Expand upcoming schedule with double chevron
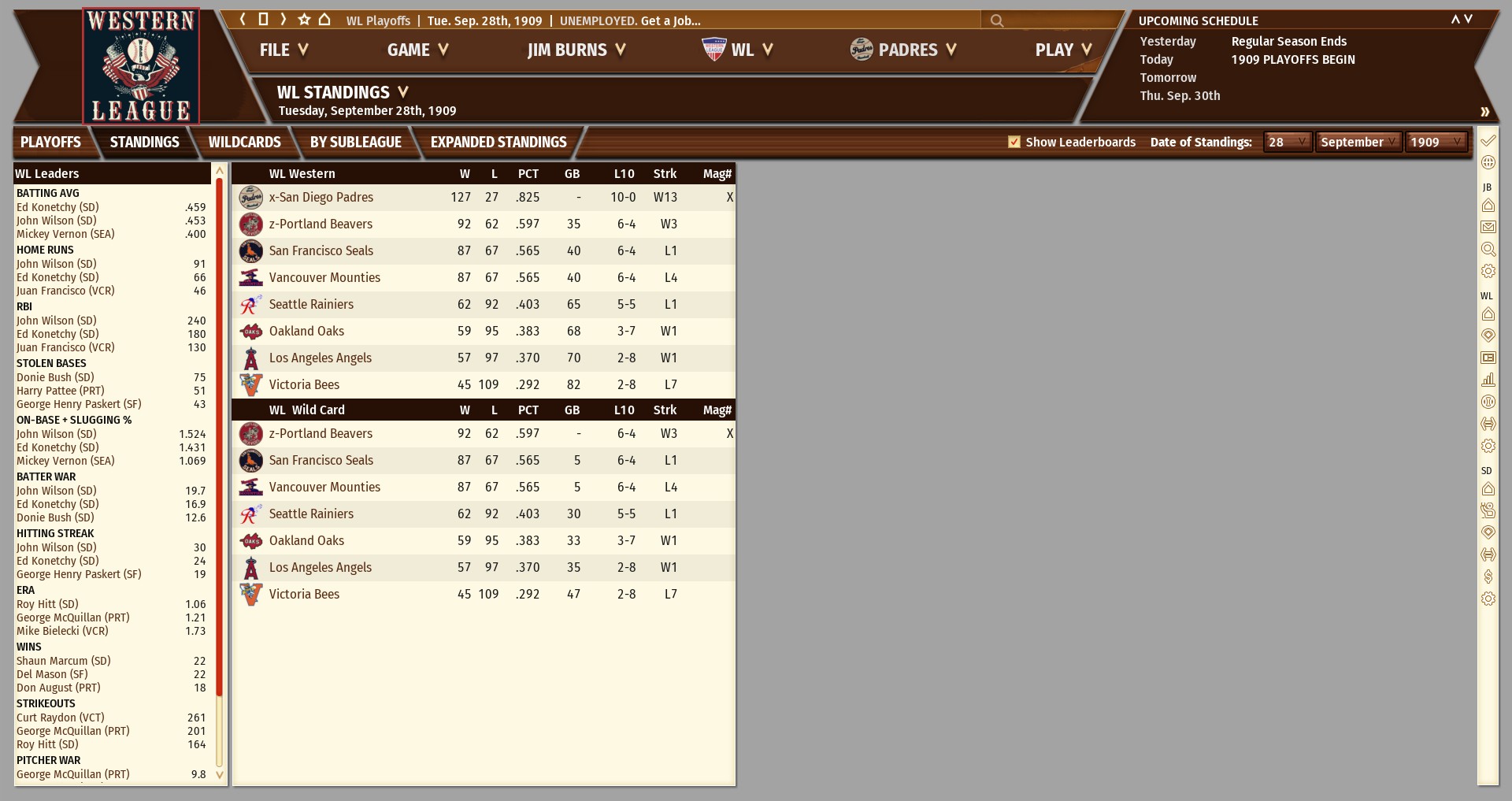 click(x=1484, y=112)
